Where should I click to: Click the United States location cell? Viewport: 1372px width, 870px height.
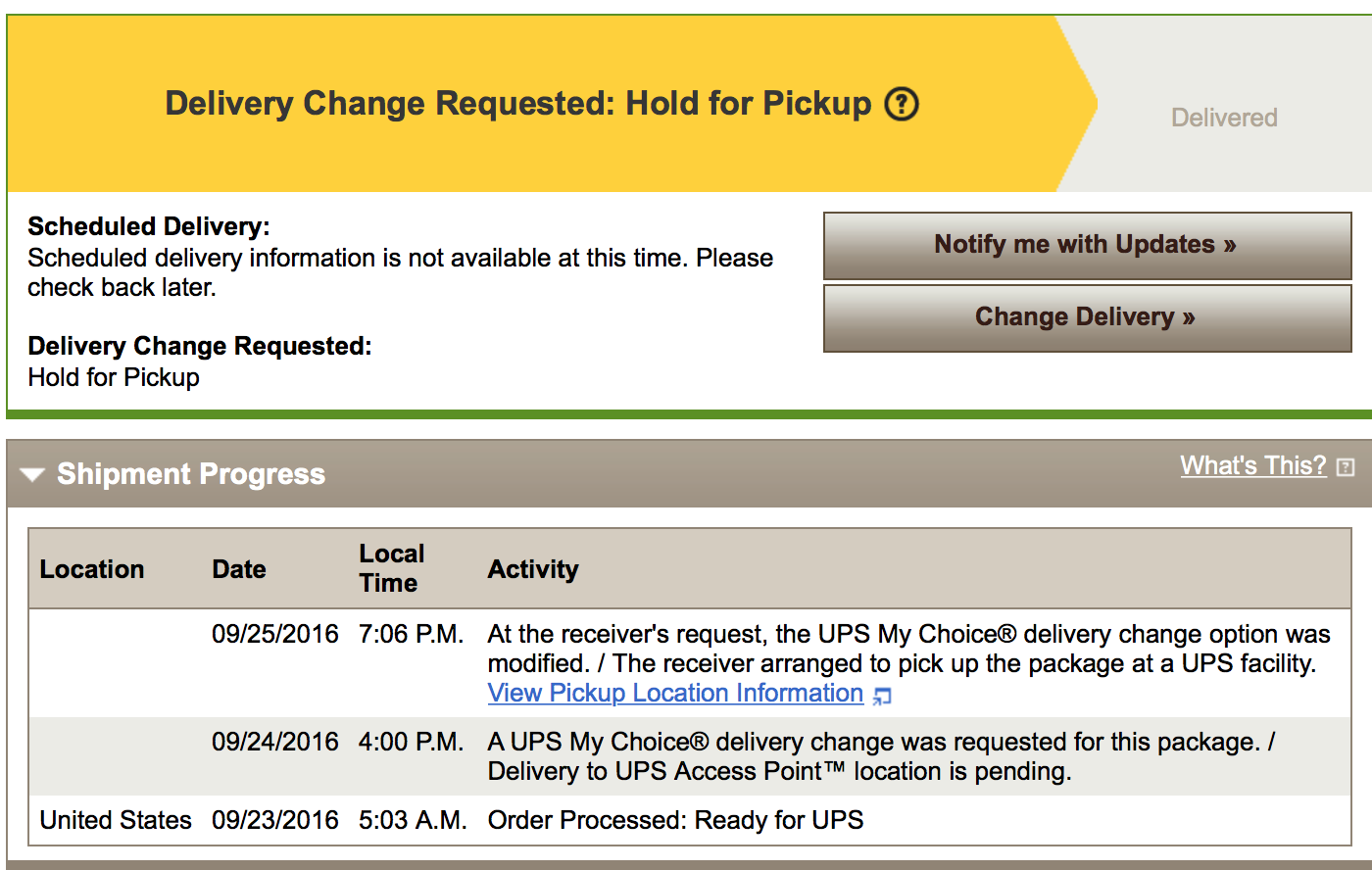coord(116,820)
